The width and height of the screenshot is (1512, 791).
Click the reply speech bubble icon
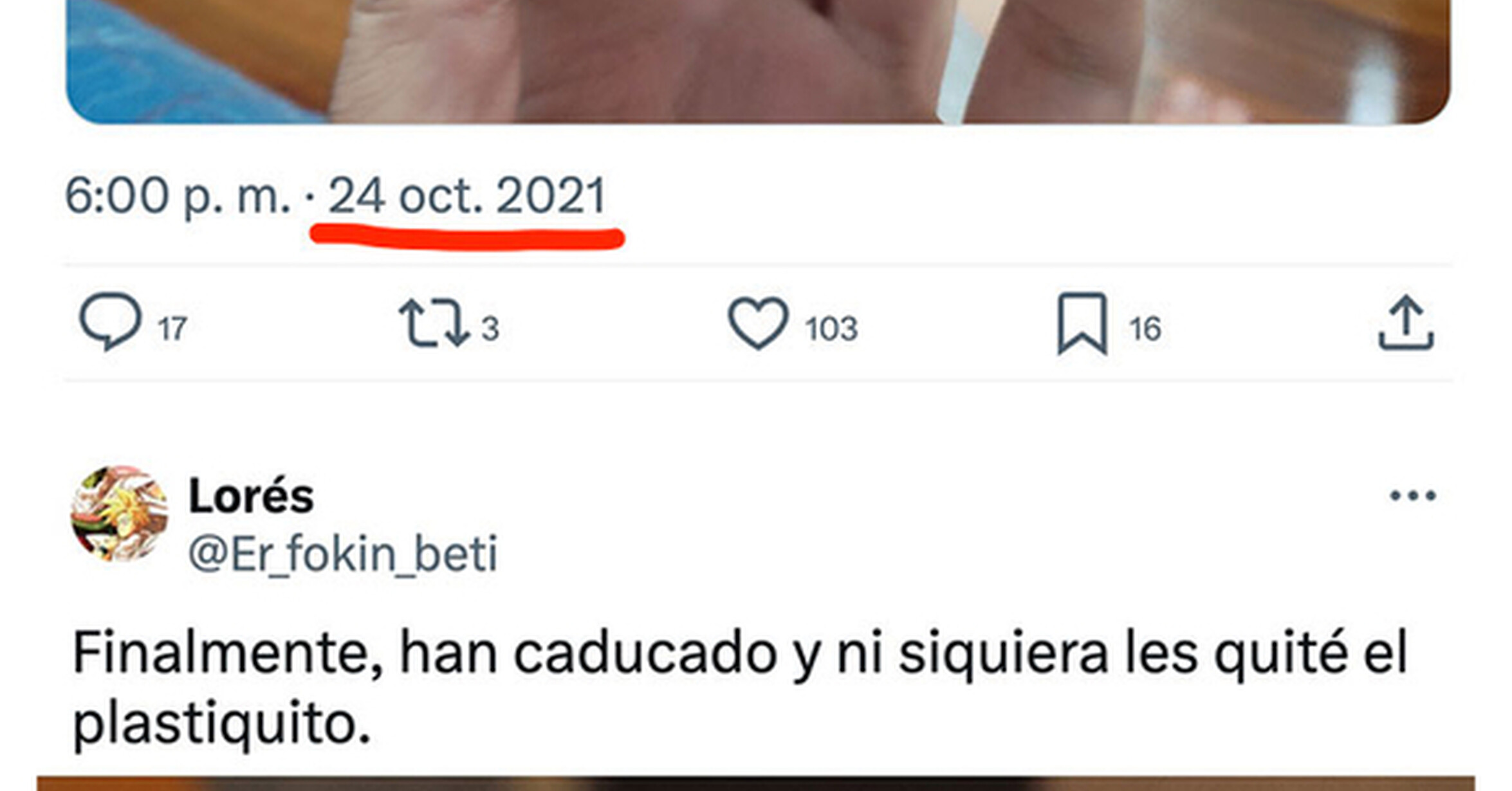[x=110, y=322]
